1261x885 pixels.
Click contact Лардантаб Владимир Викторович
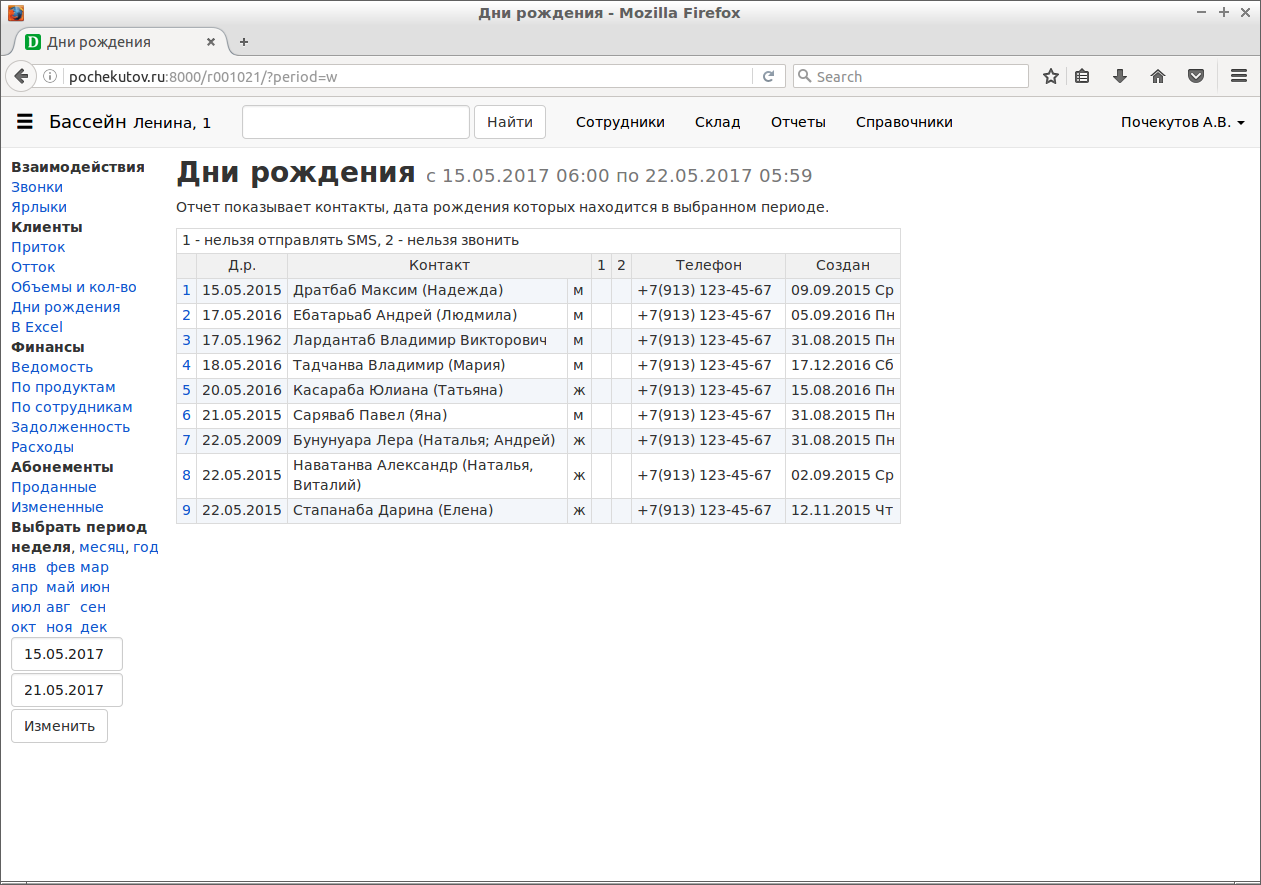420,340
